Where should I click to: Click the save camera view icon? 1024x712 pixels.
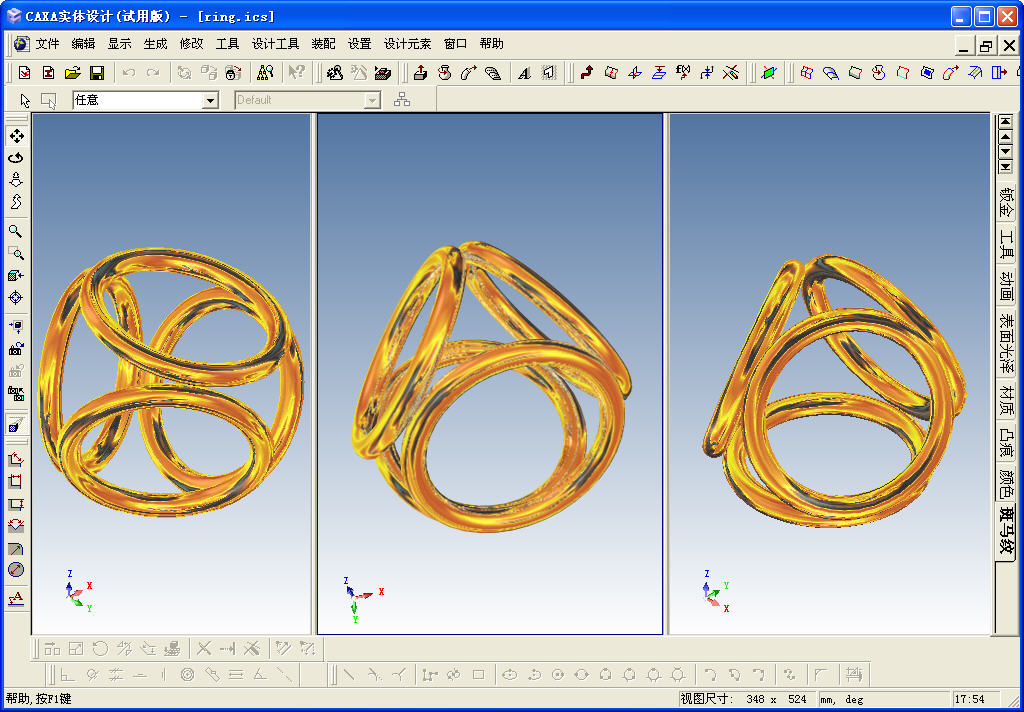click(x=16, y=349)
